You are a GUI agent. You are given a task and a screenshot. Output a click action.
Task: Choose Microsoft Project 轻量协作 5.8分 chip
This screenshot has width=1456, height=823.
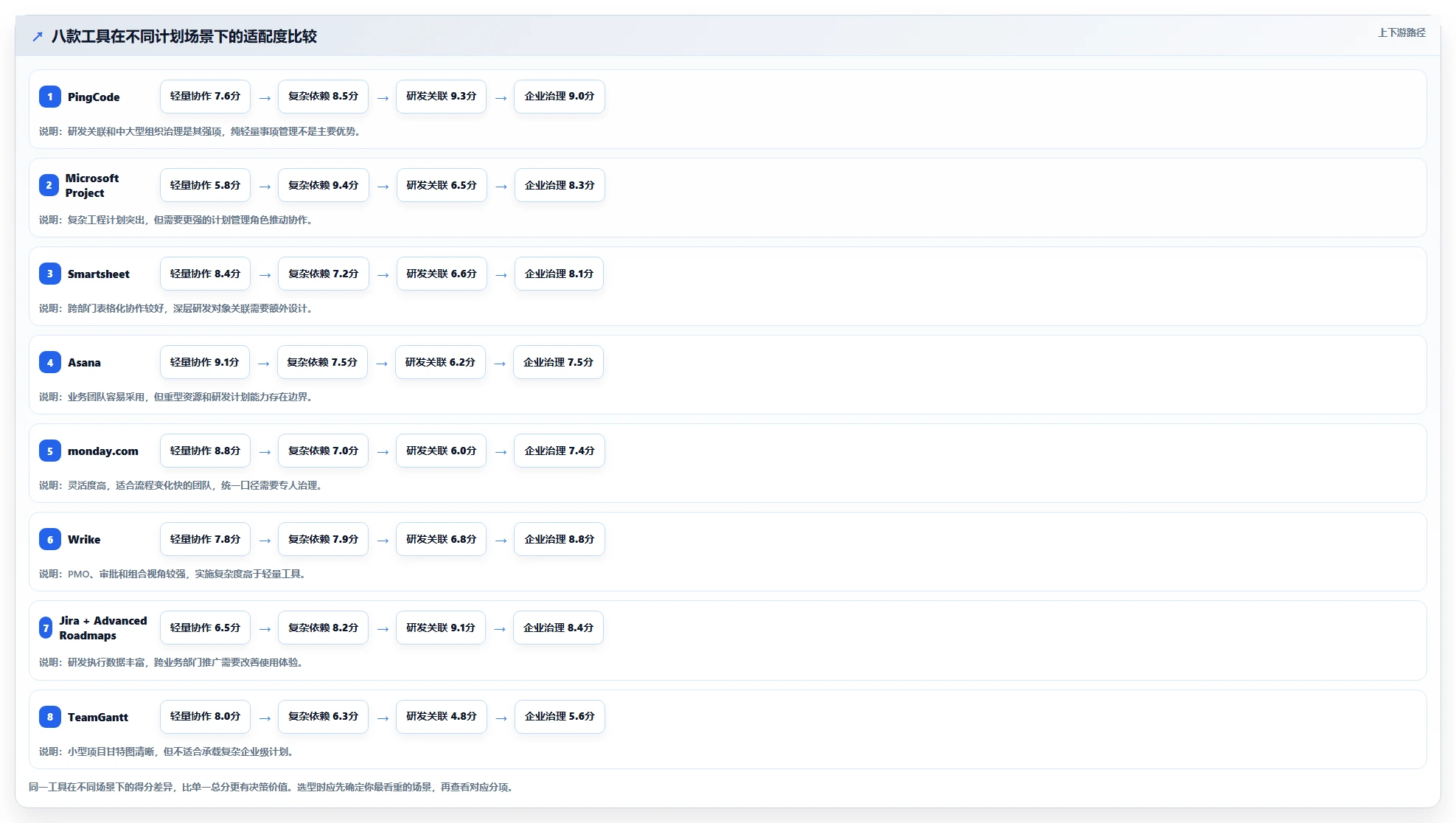(x=205, y=185)
